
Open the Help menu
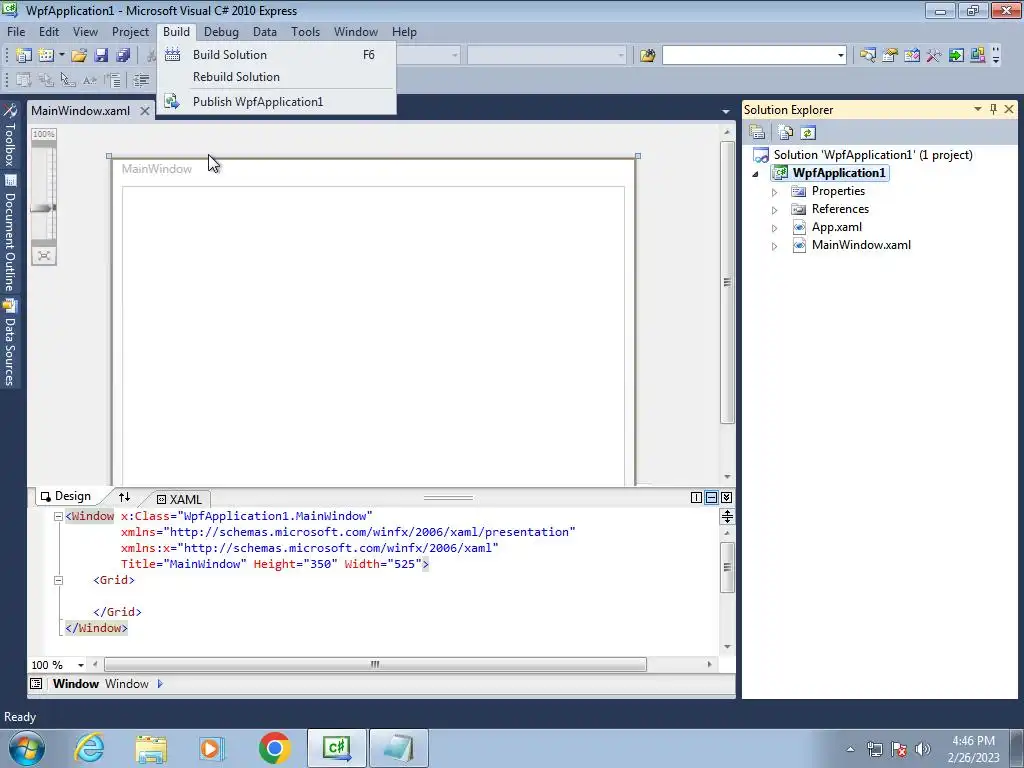click(x=404, y=31)
